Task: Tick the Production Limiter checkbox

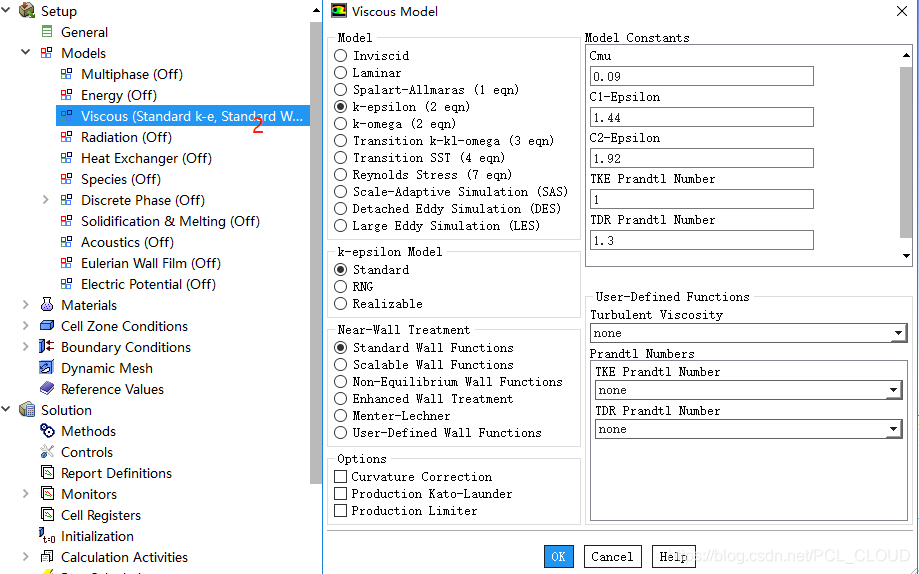Action: [x=341, y=511]
